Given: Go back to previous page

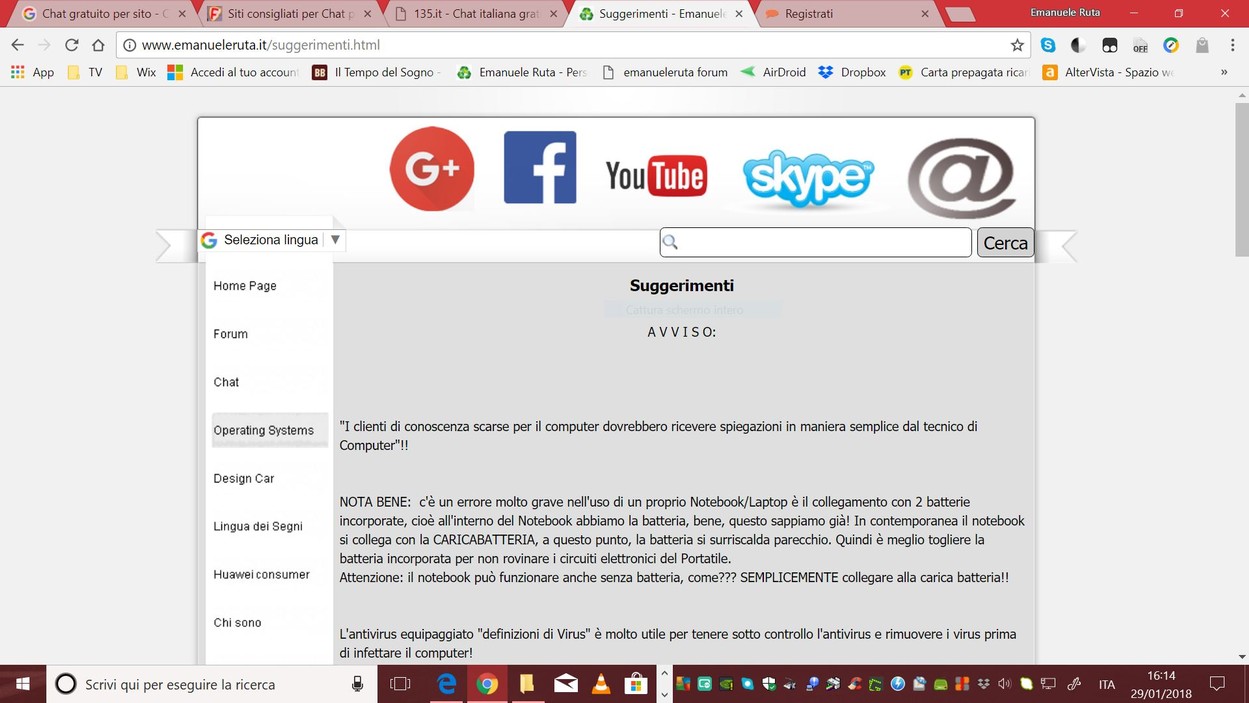Looking at the screenshot, I should click(17, 45).
